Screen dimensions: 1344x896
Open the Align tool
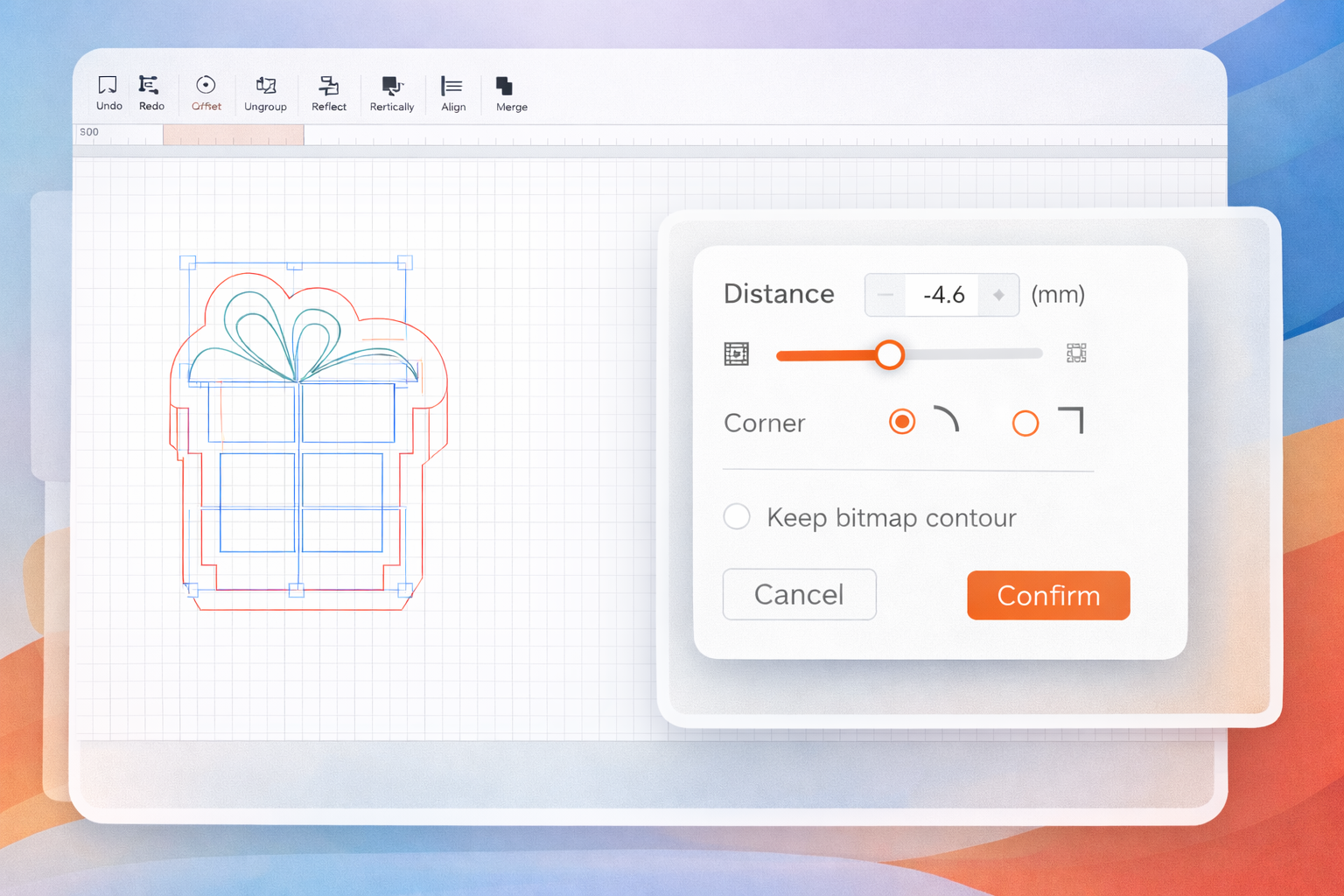(x=452, y=86)
